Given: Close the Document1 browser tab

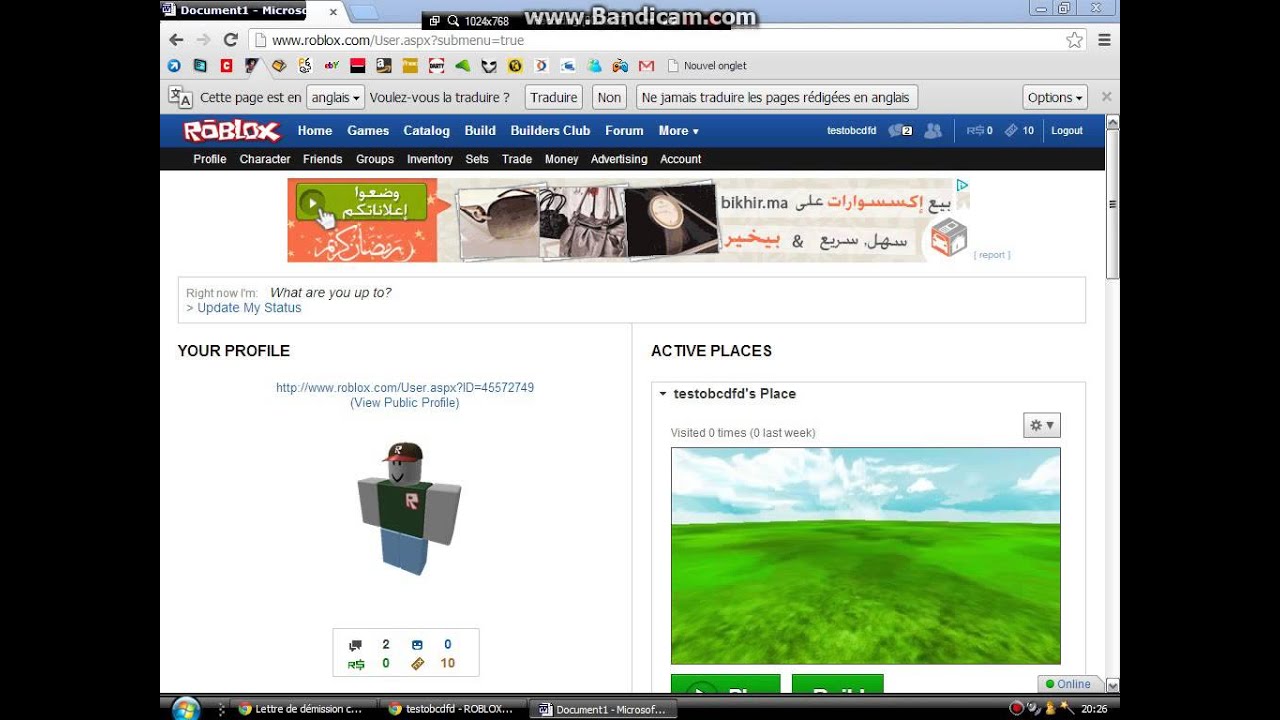Looking at the screenshot, I should click(x=333, y=12).
